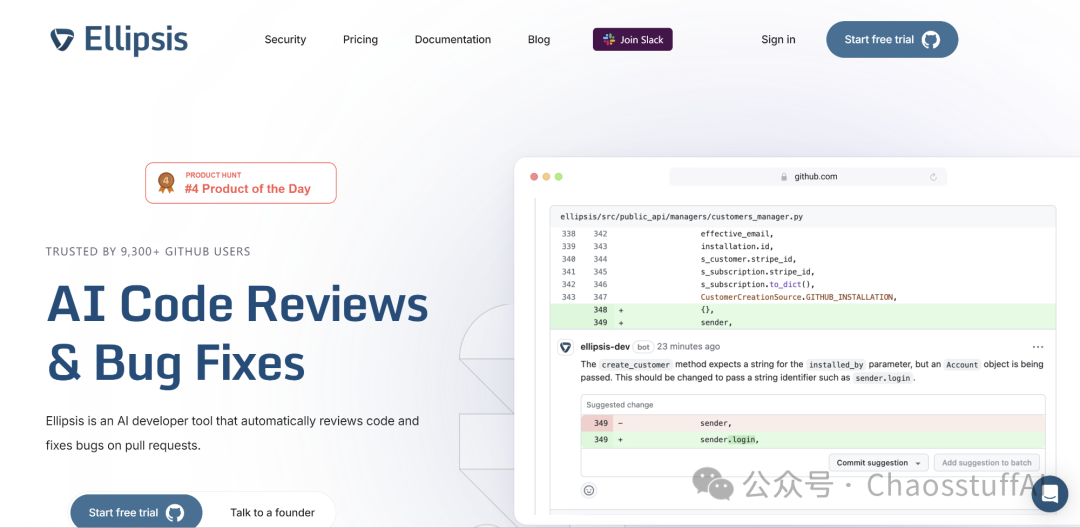The image size is (1080, 528).
Task: Open the Product Hunt #4 Product badge
Action: click(241, 183)
